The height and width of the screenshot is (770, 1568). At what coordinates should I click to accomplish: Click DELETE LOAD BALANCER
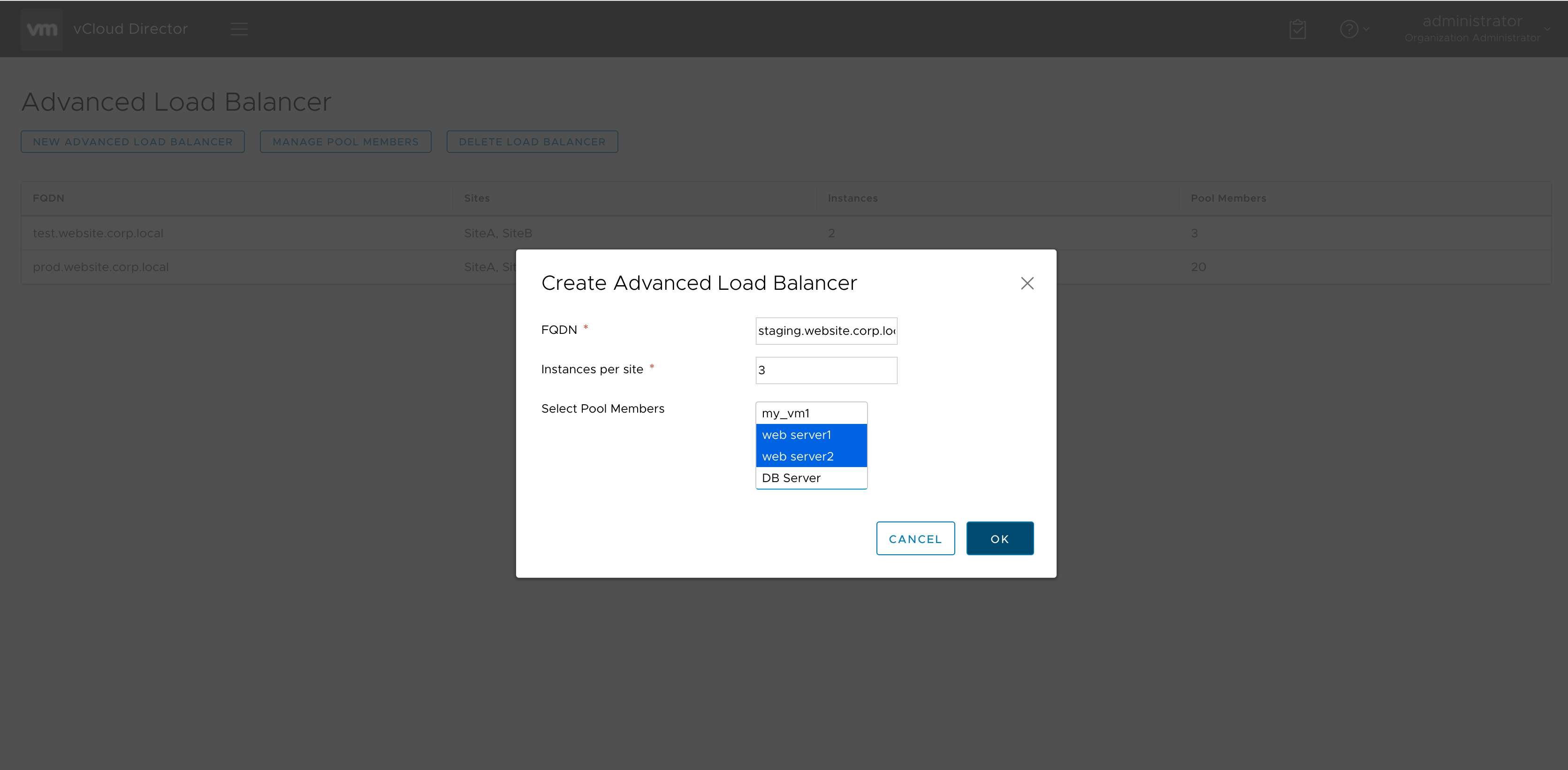[532, 141]
